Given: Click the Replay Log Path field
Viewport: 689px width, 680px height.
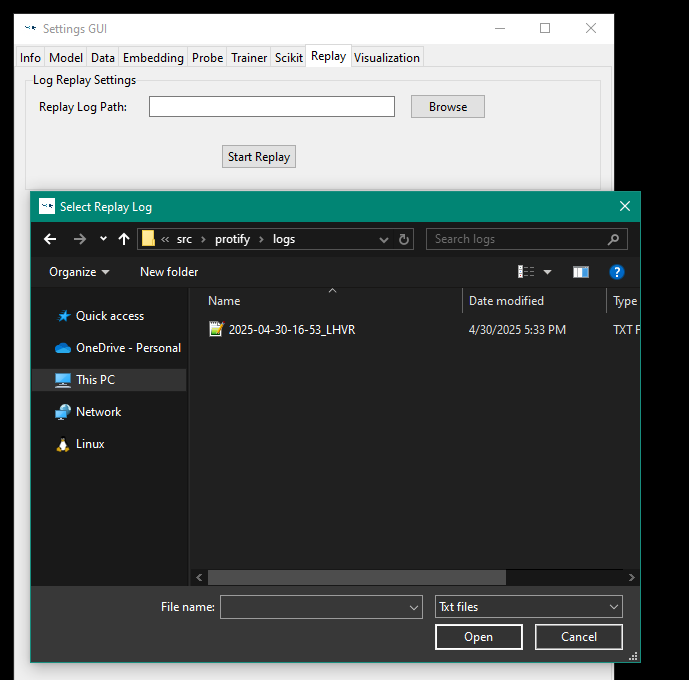Looking at the screenshot, I should point(272,107).
